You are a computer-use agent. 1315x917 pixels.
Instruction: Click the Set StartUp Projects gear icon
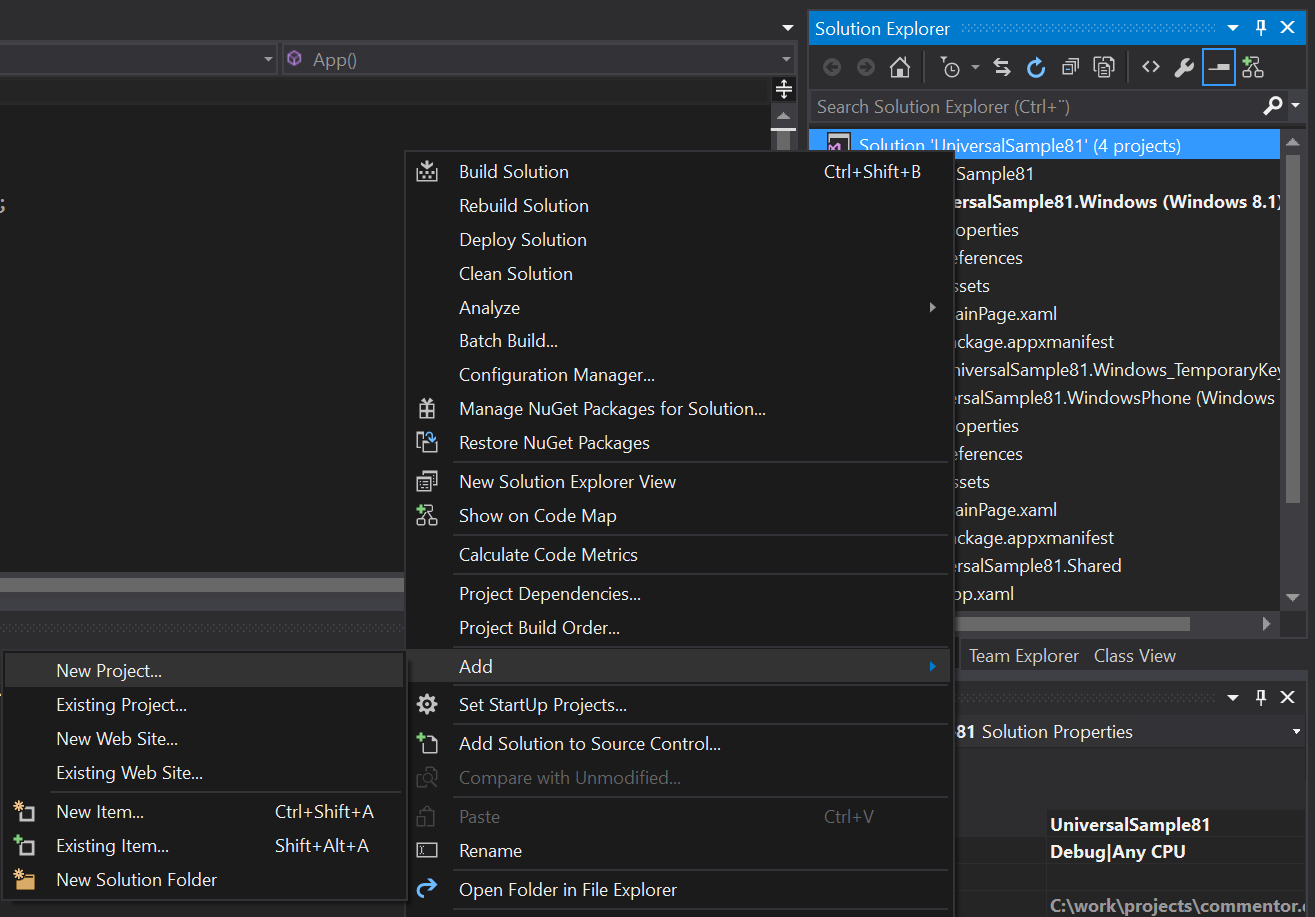[x=427, y=705]
